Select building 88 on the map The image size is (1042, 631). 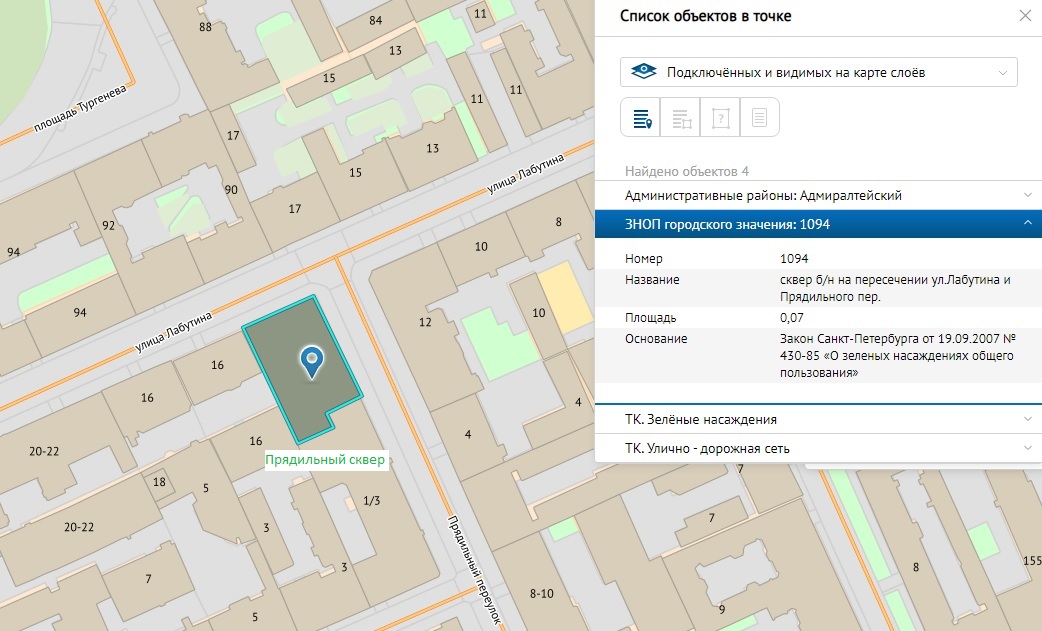[205, 27]
